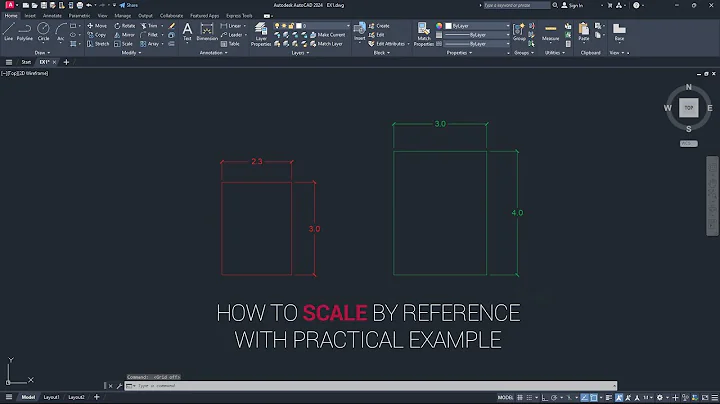720x404 pixels.
Task: Activate the Move command
Action: point(97,26)
